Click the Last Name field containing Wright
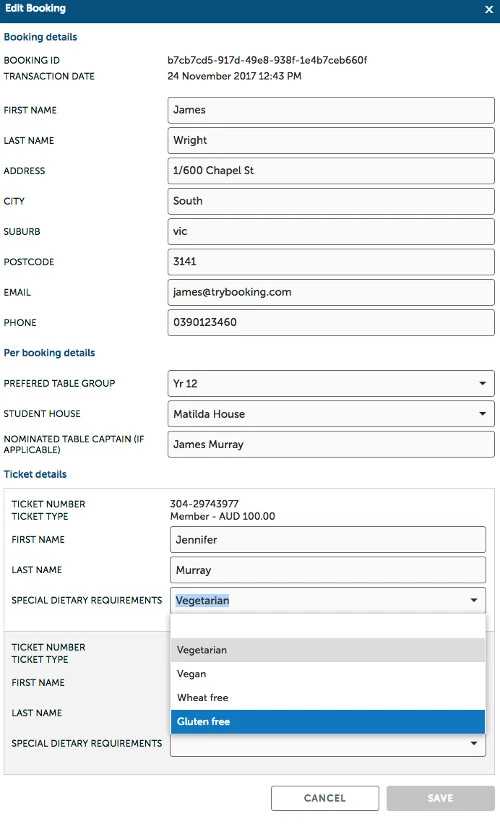This screenshot has height=824, width=500. click(331, 140)
